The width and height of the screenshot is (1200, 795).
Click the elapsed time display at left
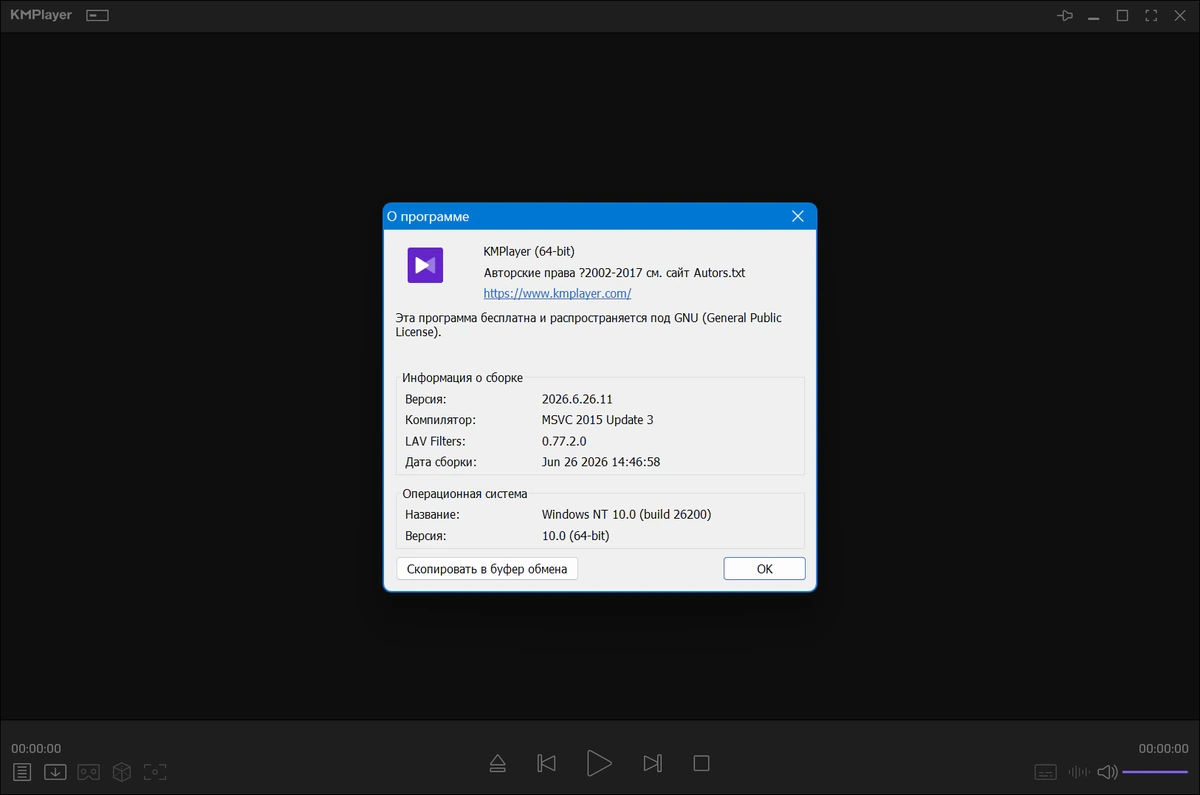36,748
